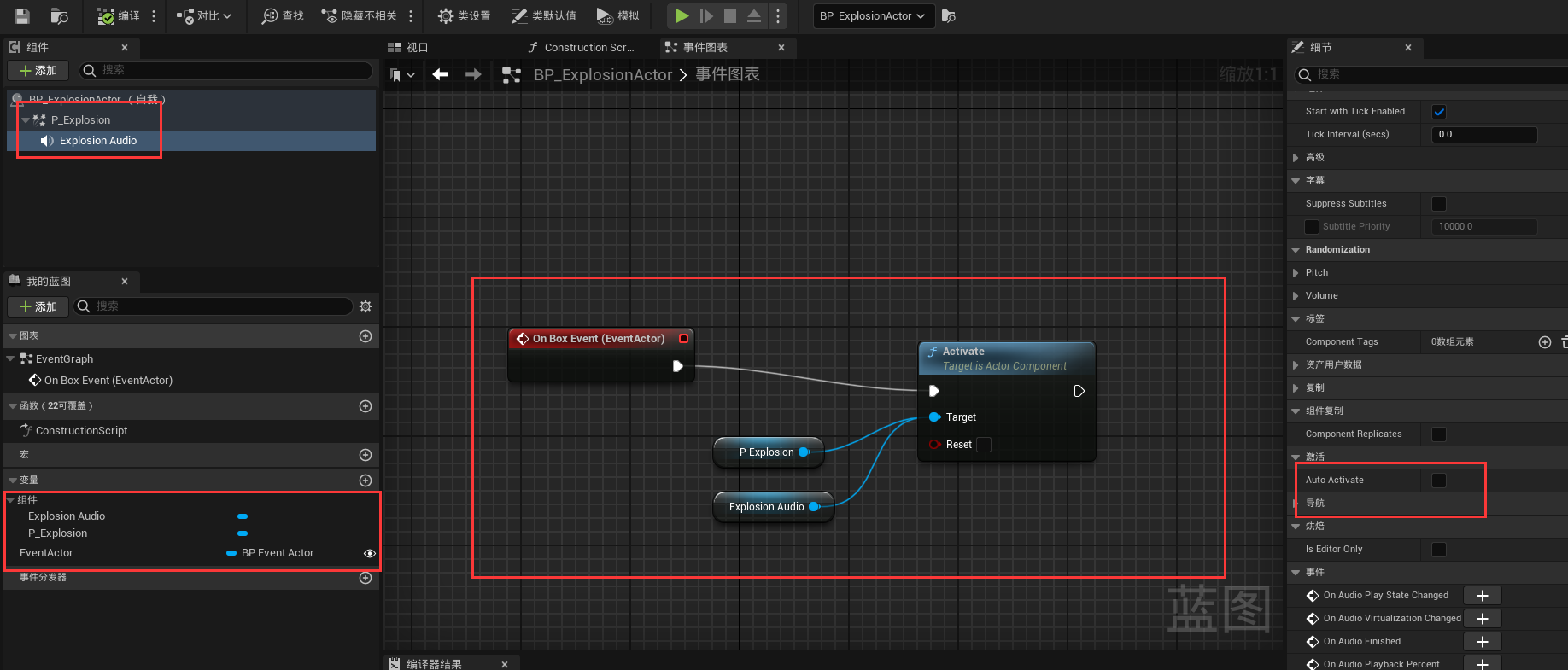
Task: Add On Audio Virtualization Changed event
Action: pyautogui.click(x=1483, y=619)
